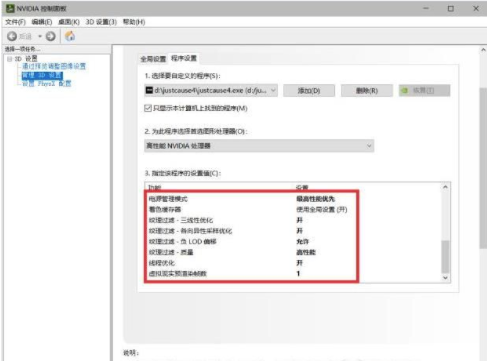Click the 功能 column header
Screen dimensions: 487x361
pyautogui.click(x=154, y=187)
